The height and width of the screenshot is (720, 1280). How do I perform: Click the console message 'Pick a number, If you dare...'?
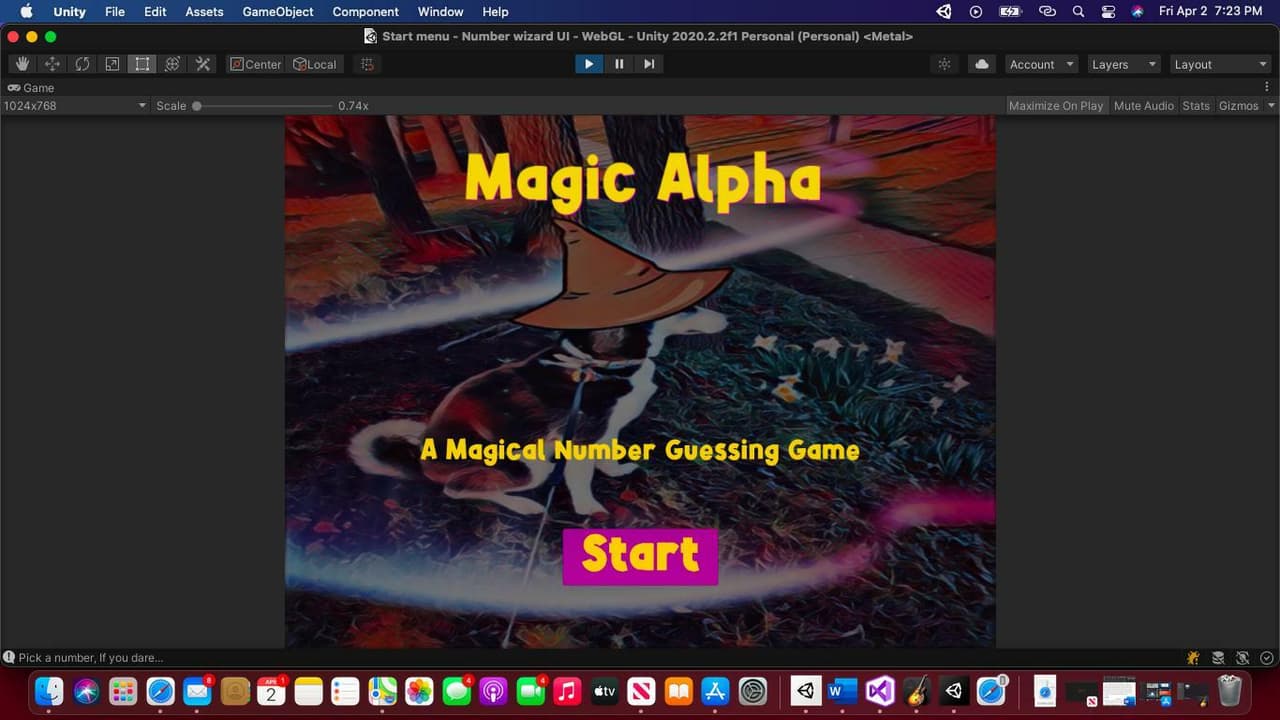click(x=90, y=658)
